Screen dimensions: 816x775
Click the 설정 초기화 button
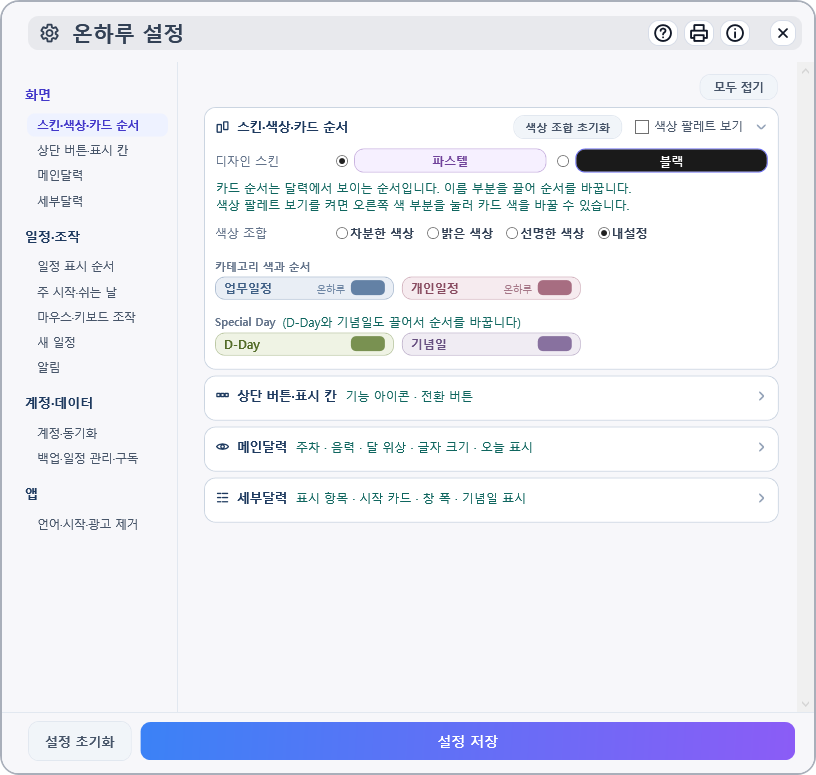[80, 741]
